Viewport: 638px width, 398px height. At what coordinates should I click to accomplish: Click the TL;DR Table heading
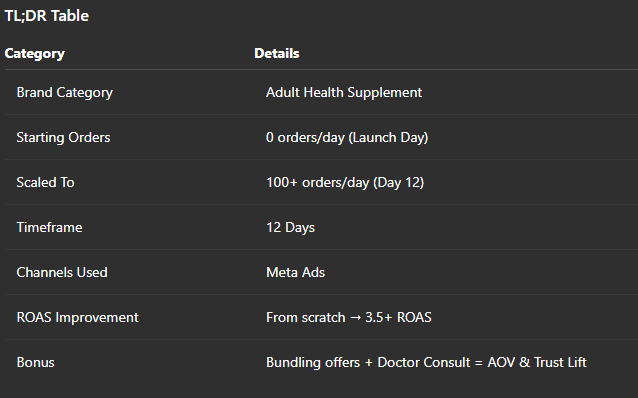[46, 16]
